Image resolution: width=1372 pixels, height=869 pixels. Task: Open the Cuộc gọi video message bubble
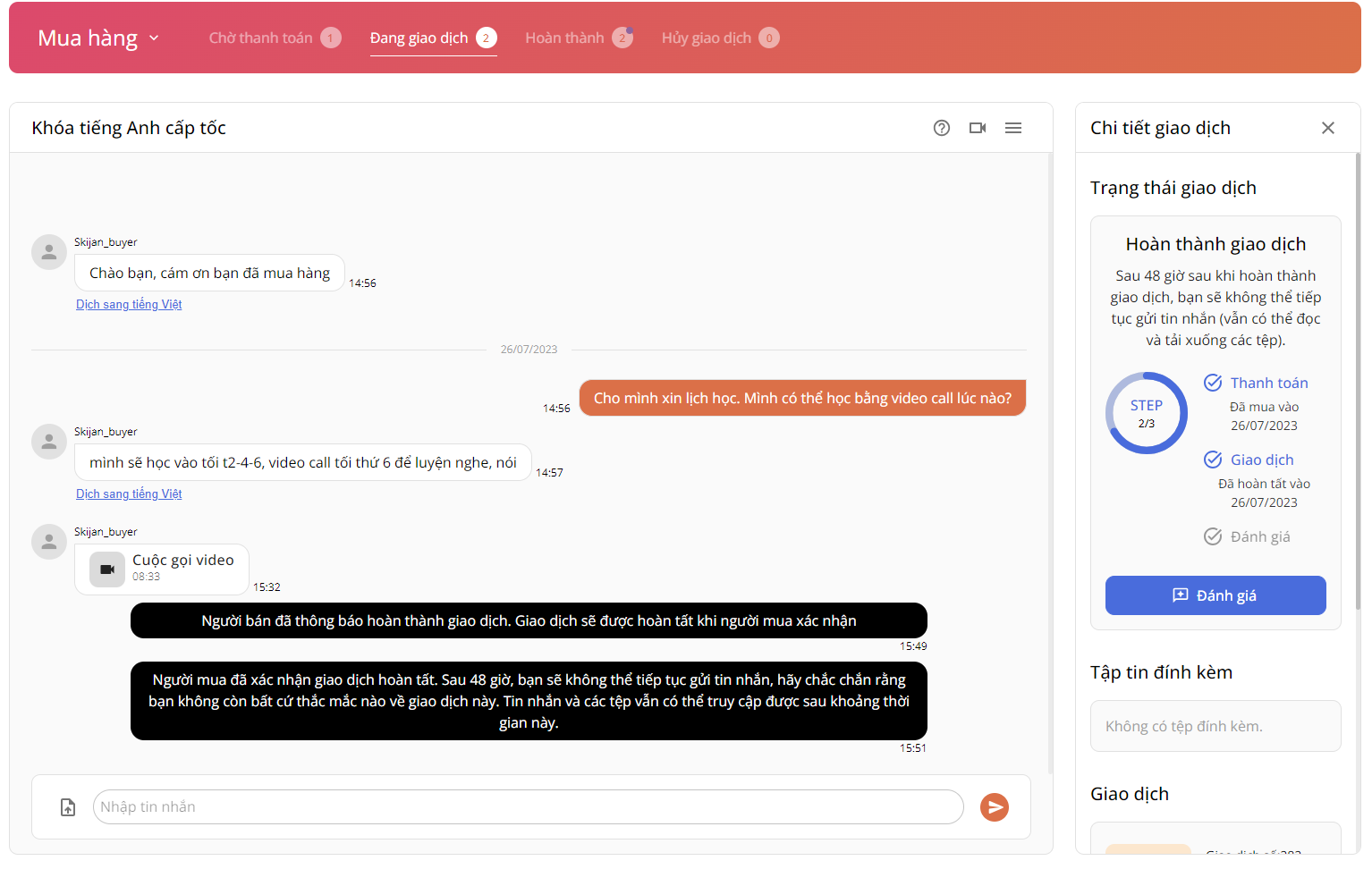[x=162, y=569]
